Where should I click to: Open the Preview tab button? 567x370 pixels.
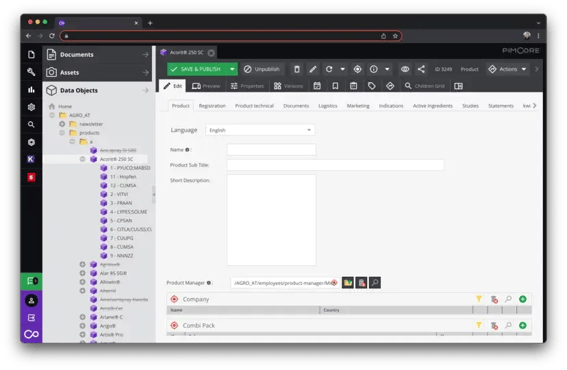206,86
